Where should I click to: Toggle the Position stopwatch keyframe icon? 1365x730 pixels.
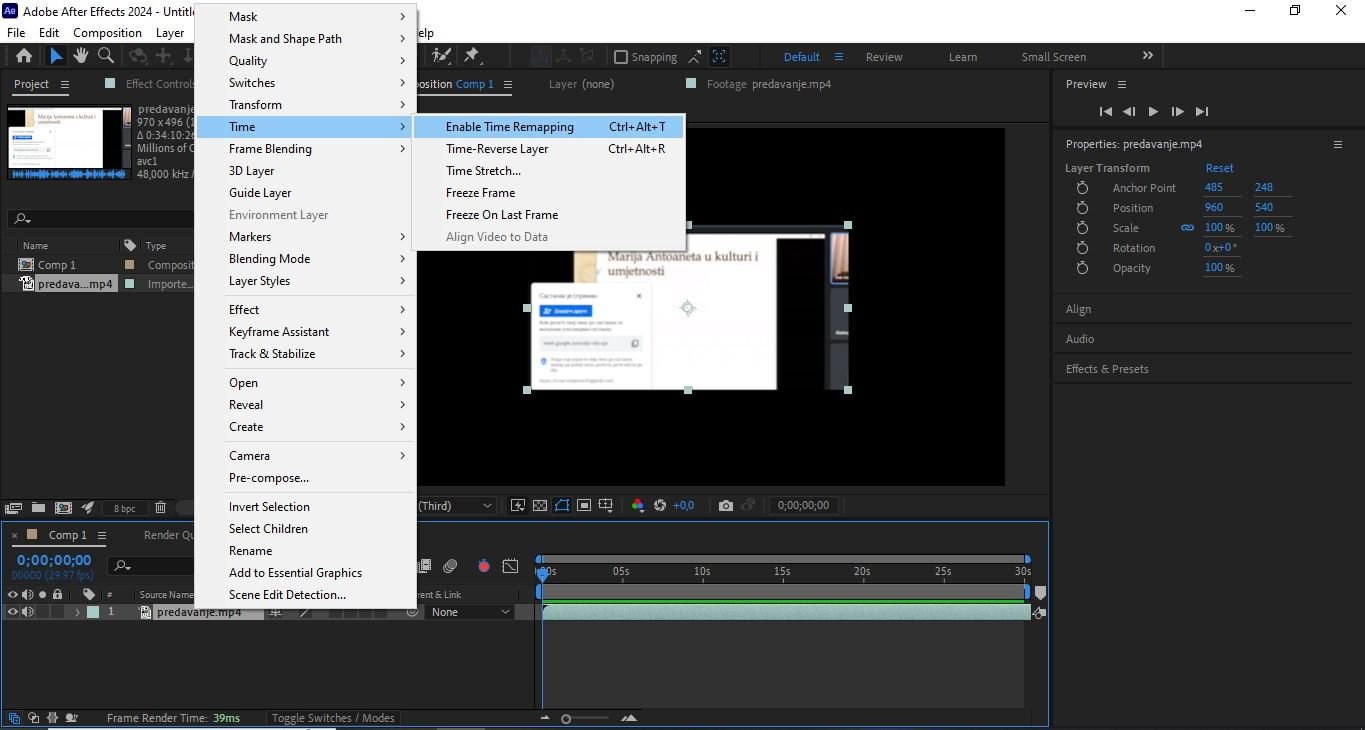1082,208
